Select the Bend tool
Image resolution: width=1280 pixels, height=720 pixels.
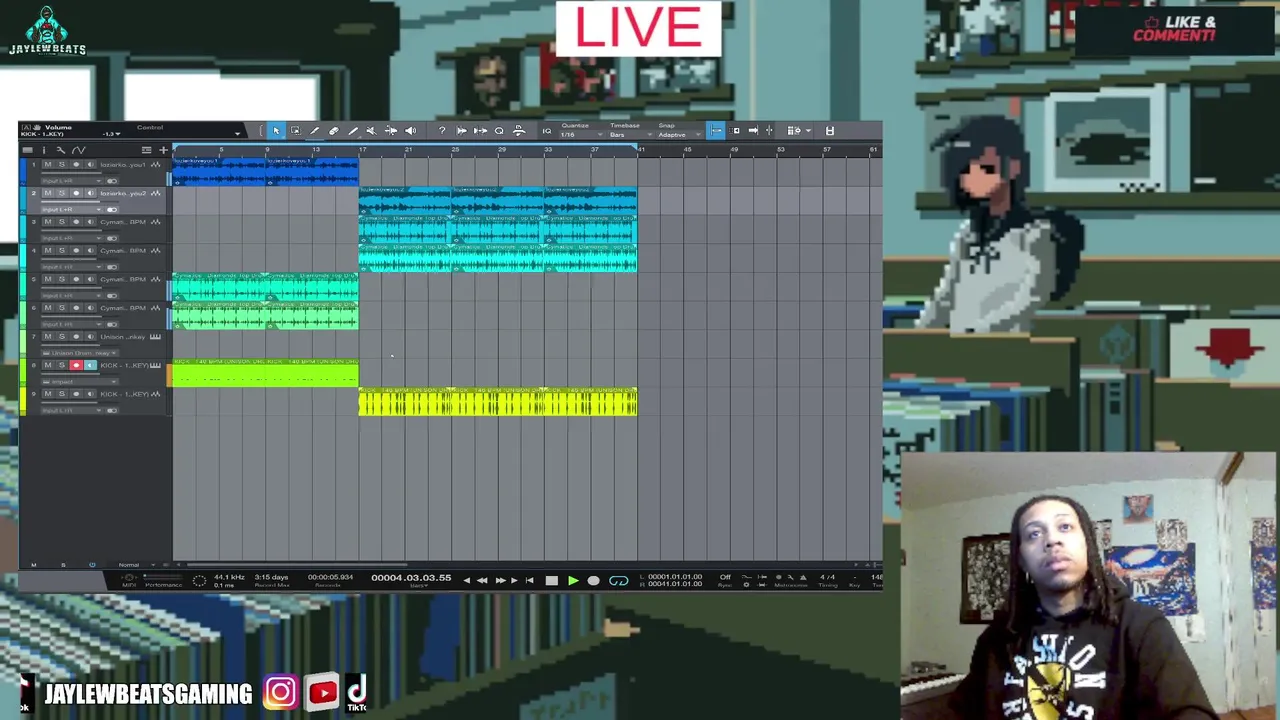[391, 131]
